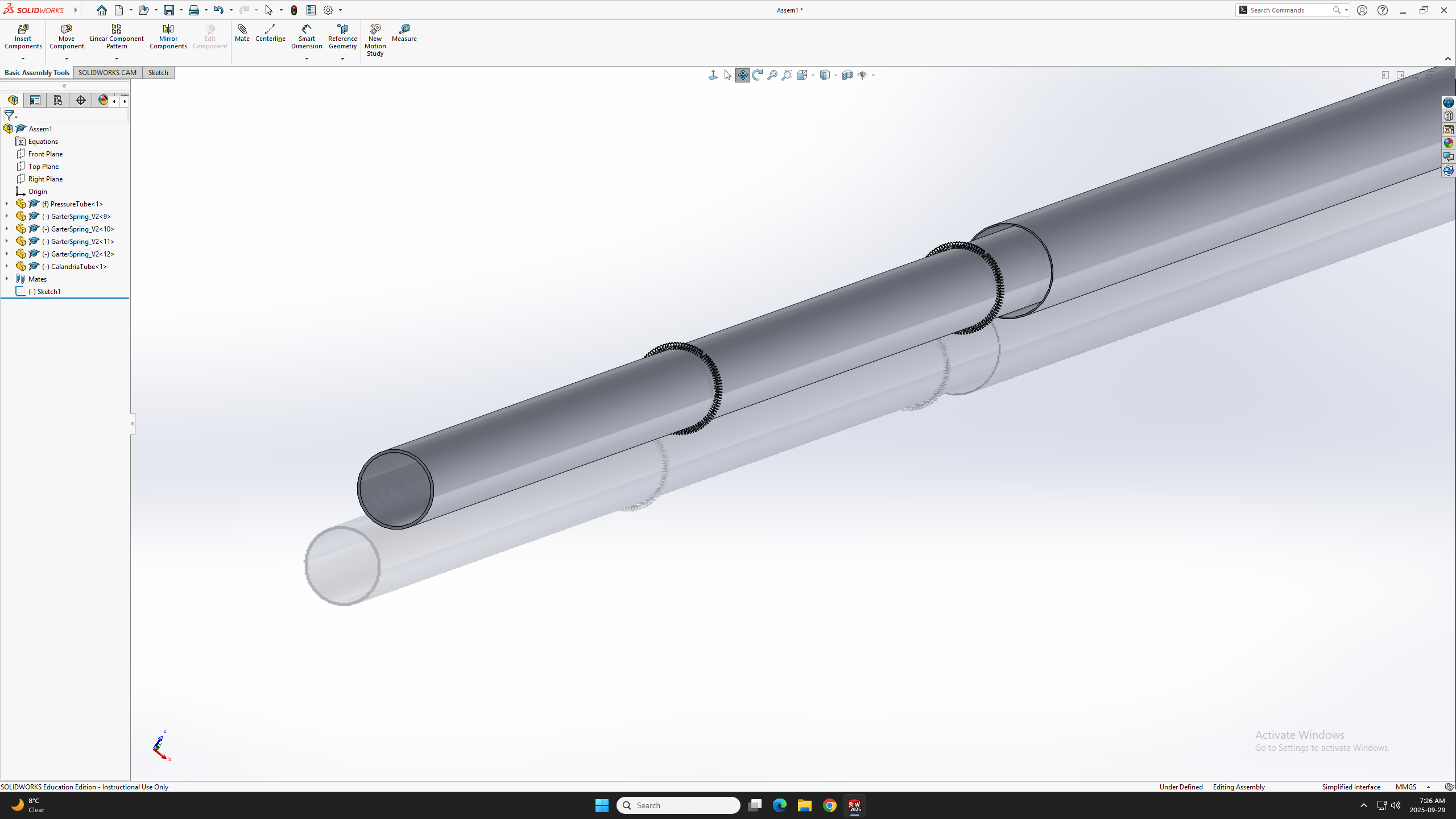The image size is (1456, 819).
Task: Click the Simplified Interface status button
Action: coord(1351,787)
